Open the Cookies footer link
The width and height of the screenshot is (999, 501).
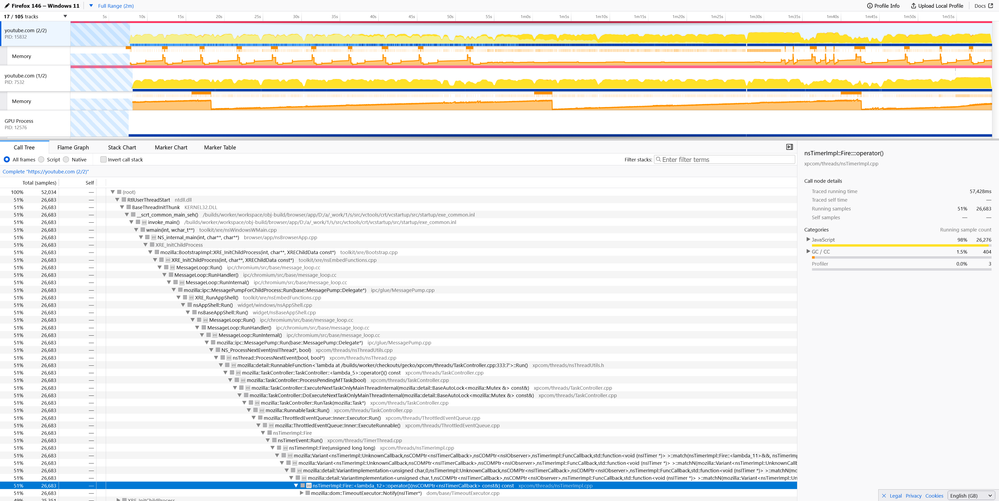(934, 495)
